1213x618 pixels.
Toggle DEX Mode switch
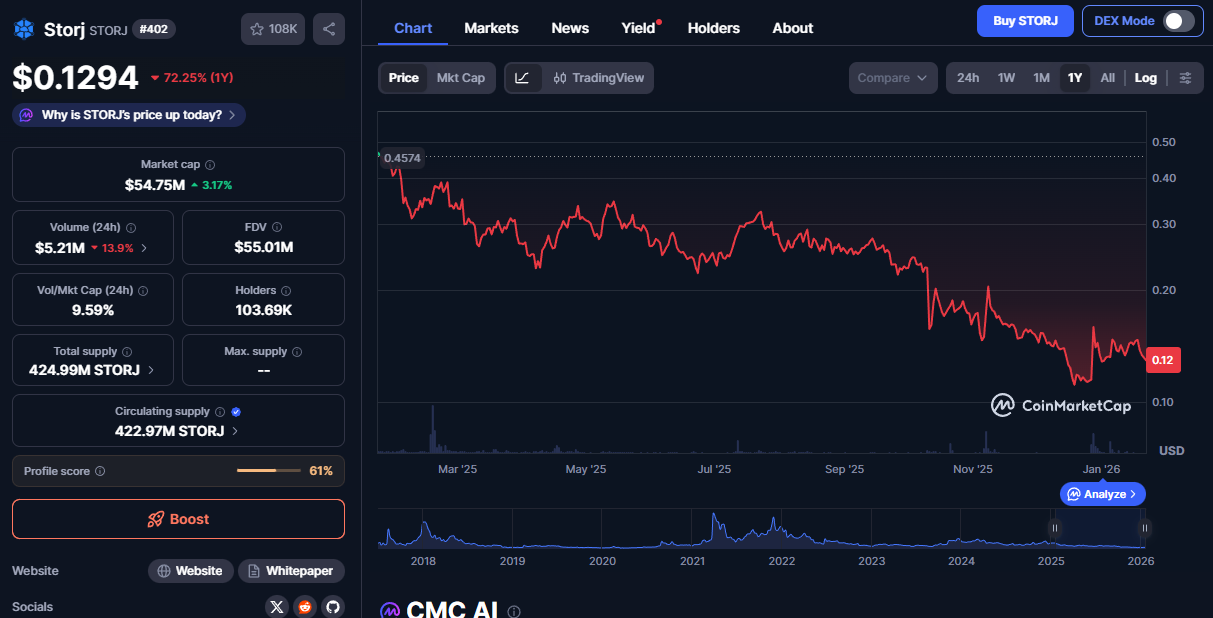click(1178, 21)
